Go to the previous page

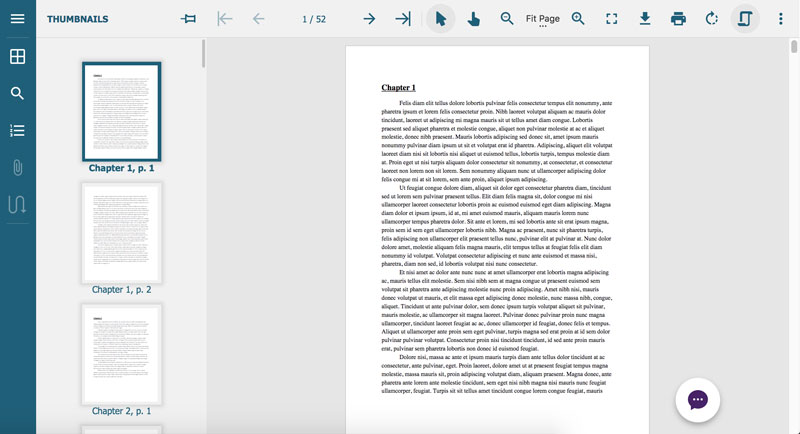click(x=259, y=19)
